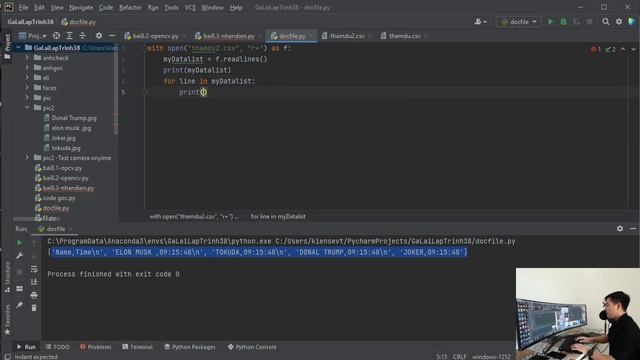
Task: Click breadcrumb 'for line in myDatalist'
Action: [x=278, y=216]
